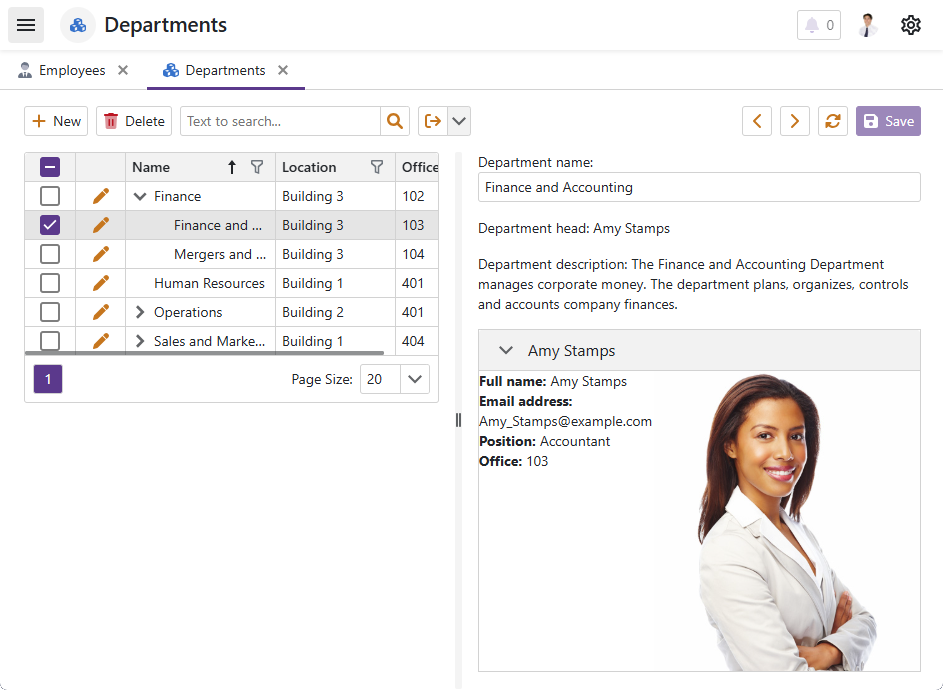Click the Departments logo icon in header
Screen dimensions: 943x690
point(78,25)
